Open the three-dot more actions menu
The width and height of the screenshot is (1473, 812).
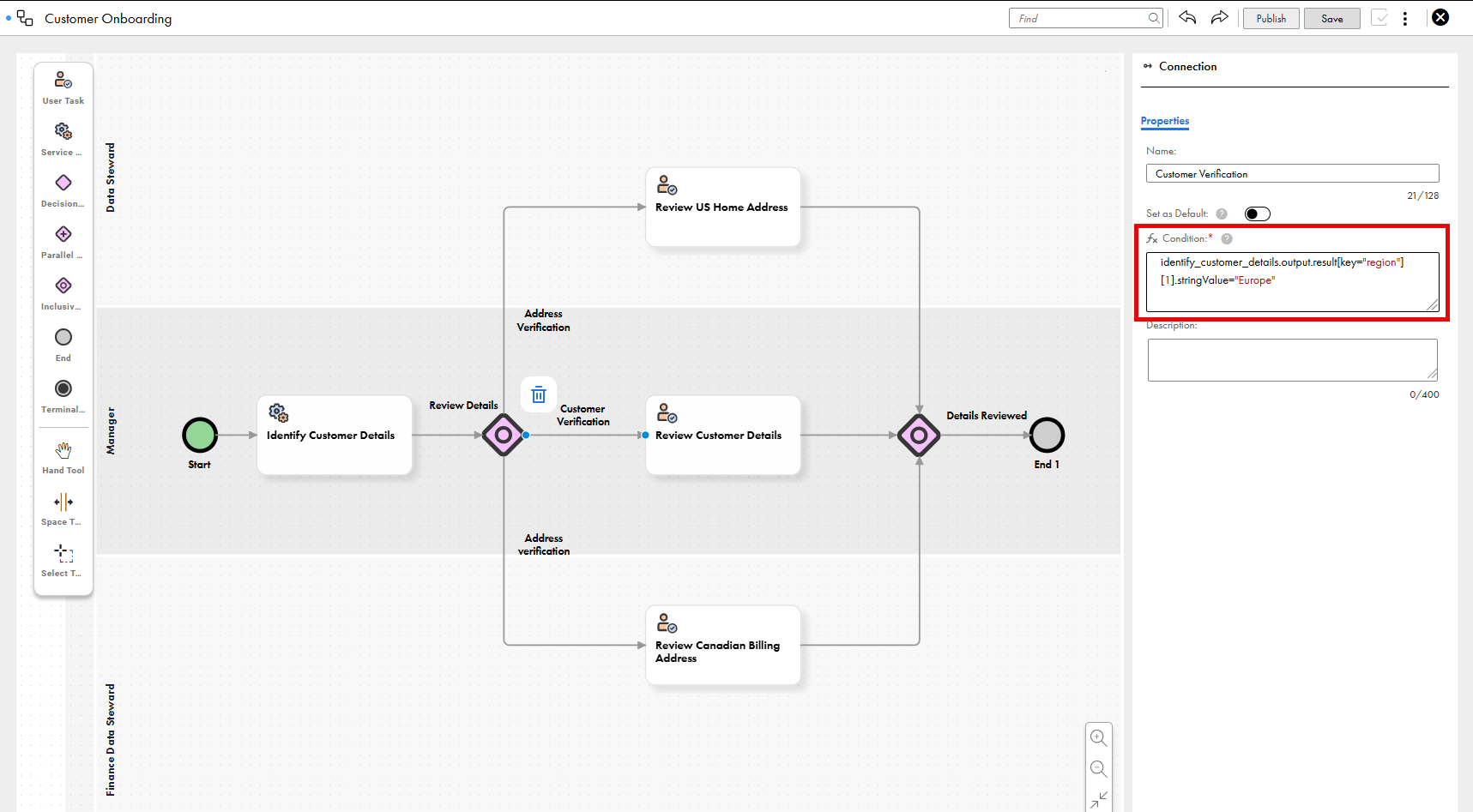click(1405, 18)
